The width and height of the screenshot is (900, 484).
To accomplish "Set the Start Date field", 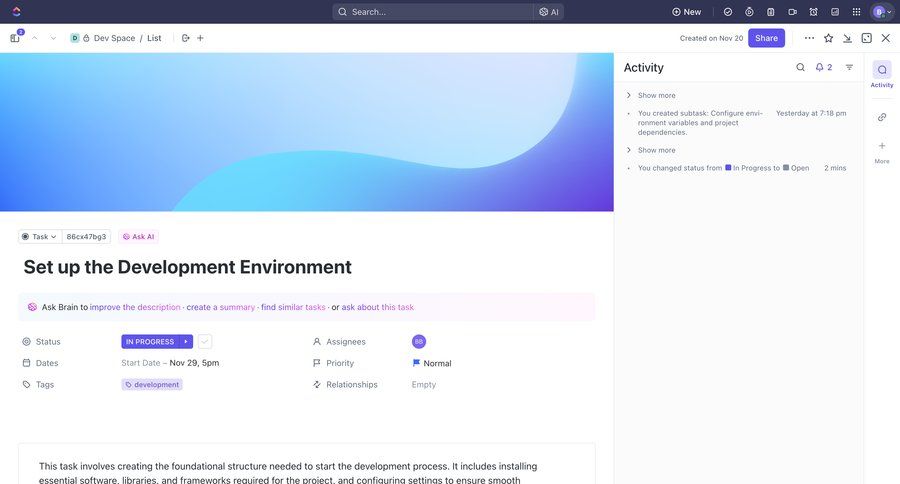I will tap(141, 363).
